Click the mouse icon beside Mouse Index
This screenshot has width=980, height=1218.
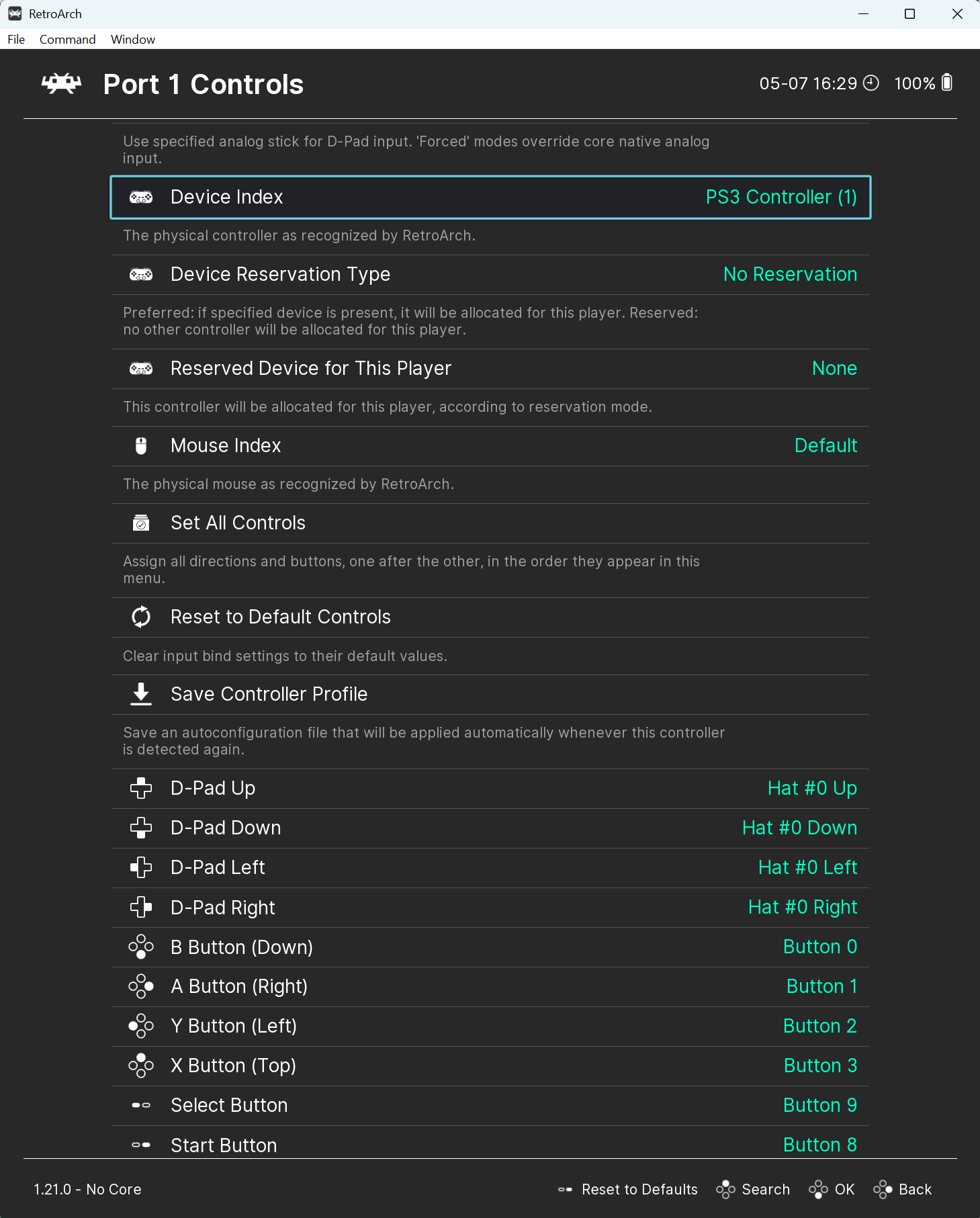[x=141, y=446]
